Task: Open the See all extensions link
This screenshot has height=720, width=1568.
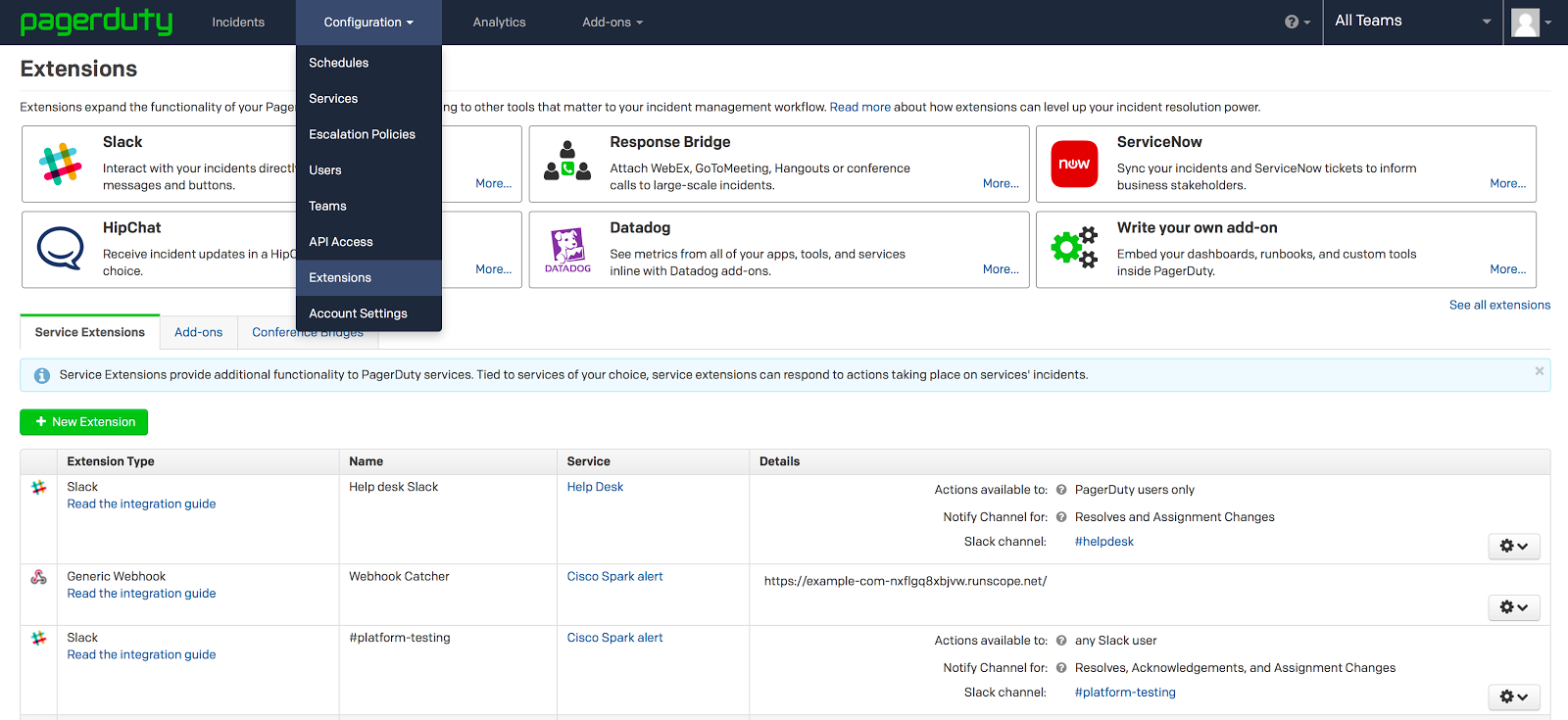Action: tap(1499, 305)
